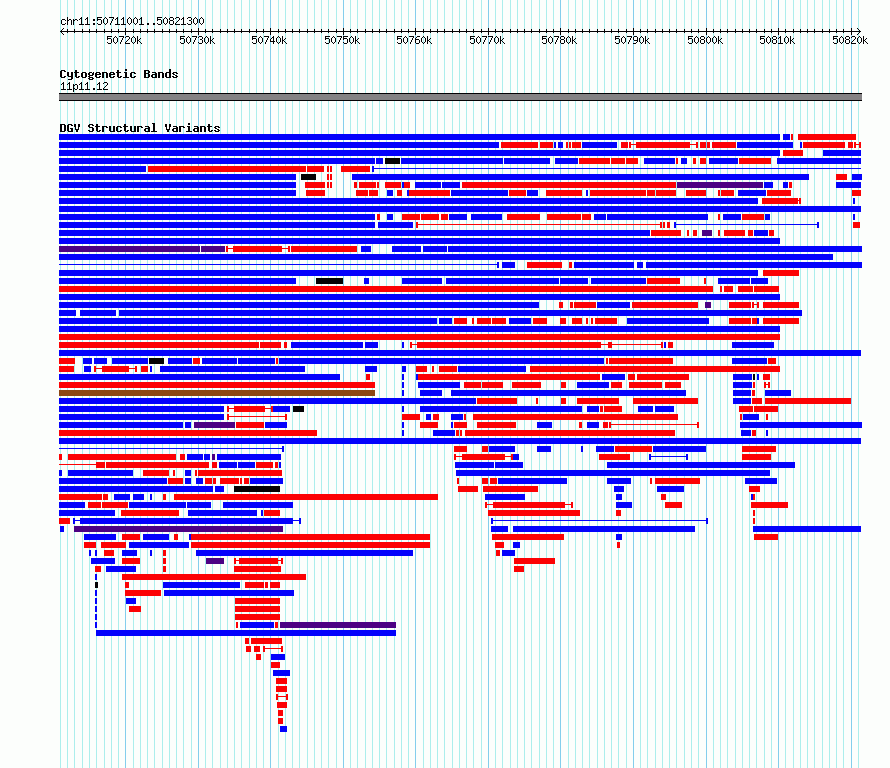The height and width of the screenshot is (768, 890).
Task: Click the 50730k ruler label
Action: click(197, 40)
